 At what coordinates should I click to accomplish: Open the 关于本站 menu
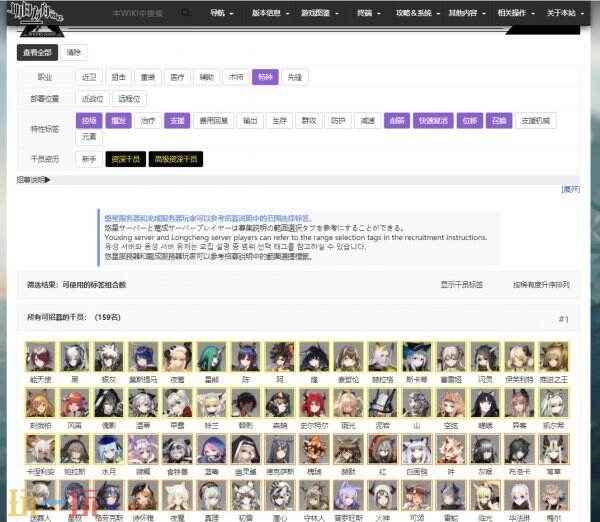pos(565,13)
